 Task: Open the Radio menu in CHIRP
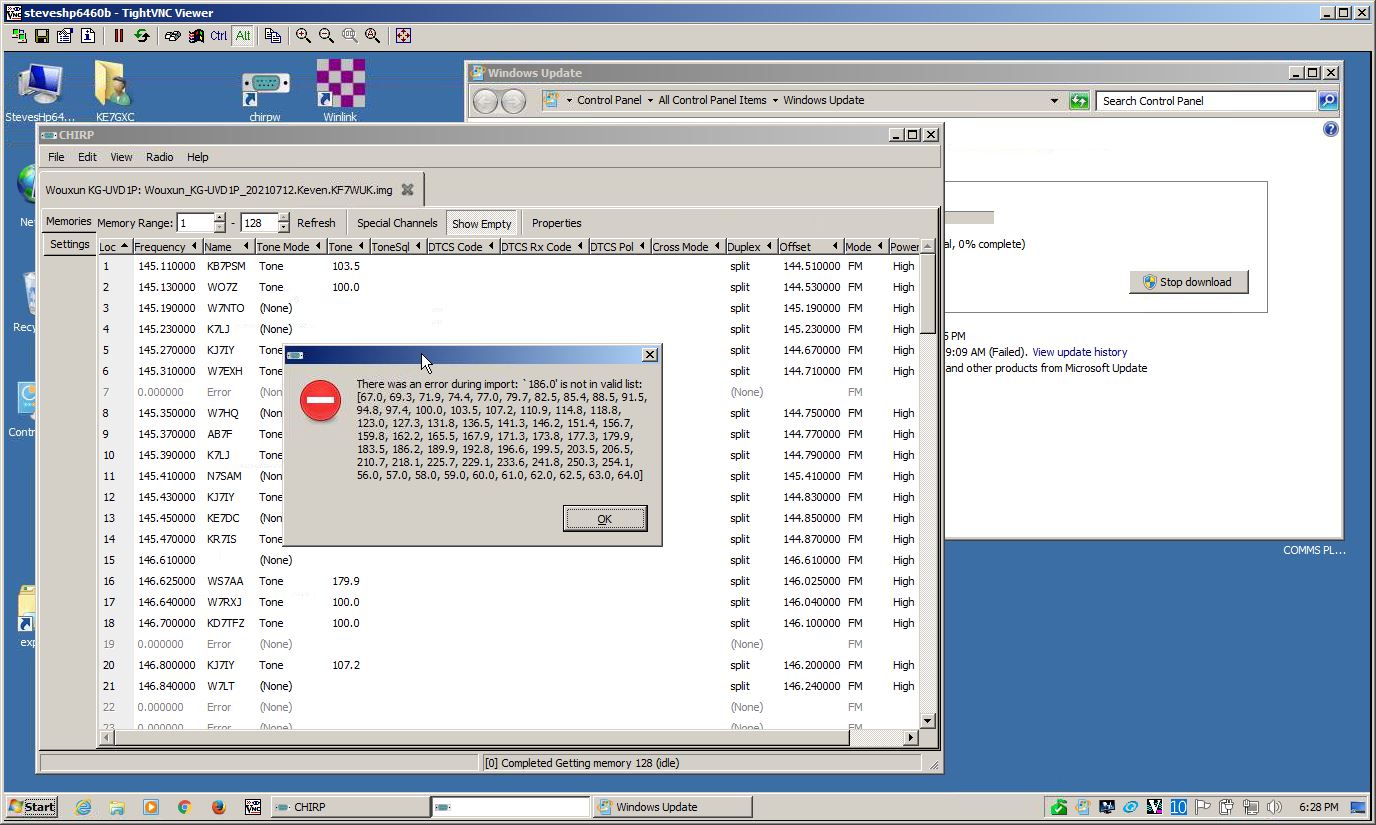160,157
